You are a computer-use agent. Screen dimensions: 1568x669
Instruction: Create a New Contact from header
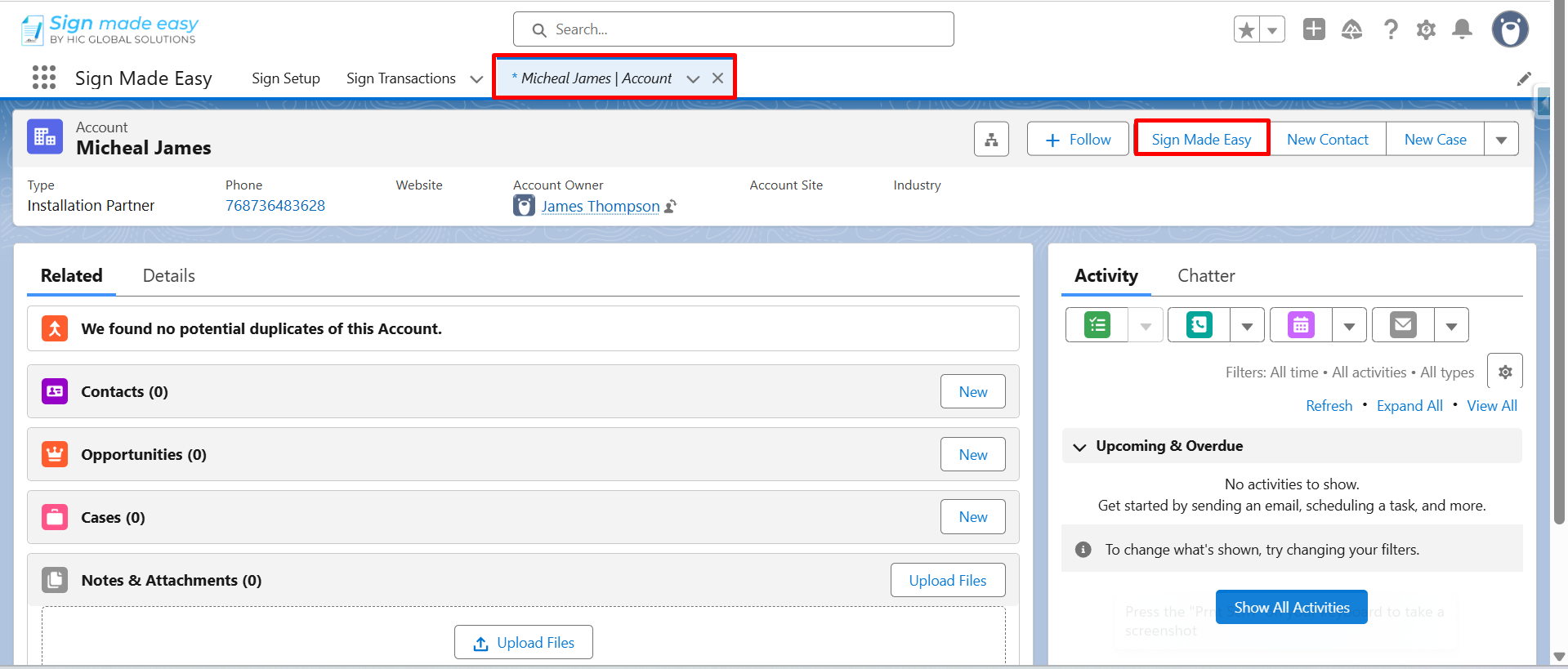(1328, 140)
